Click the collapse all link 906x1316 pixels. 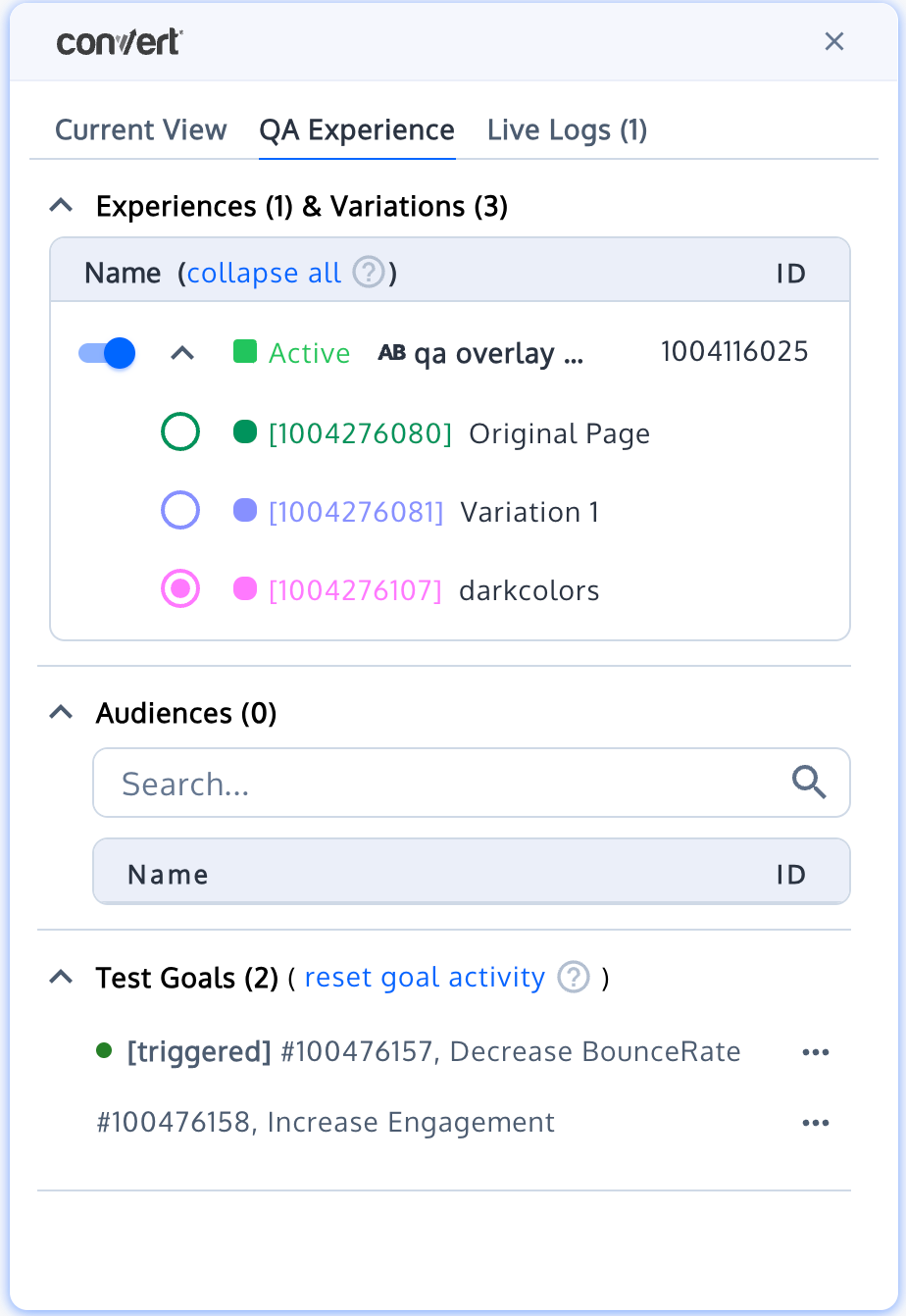(x=263, y=273)
